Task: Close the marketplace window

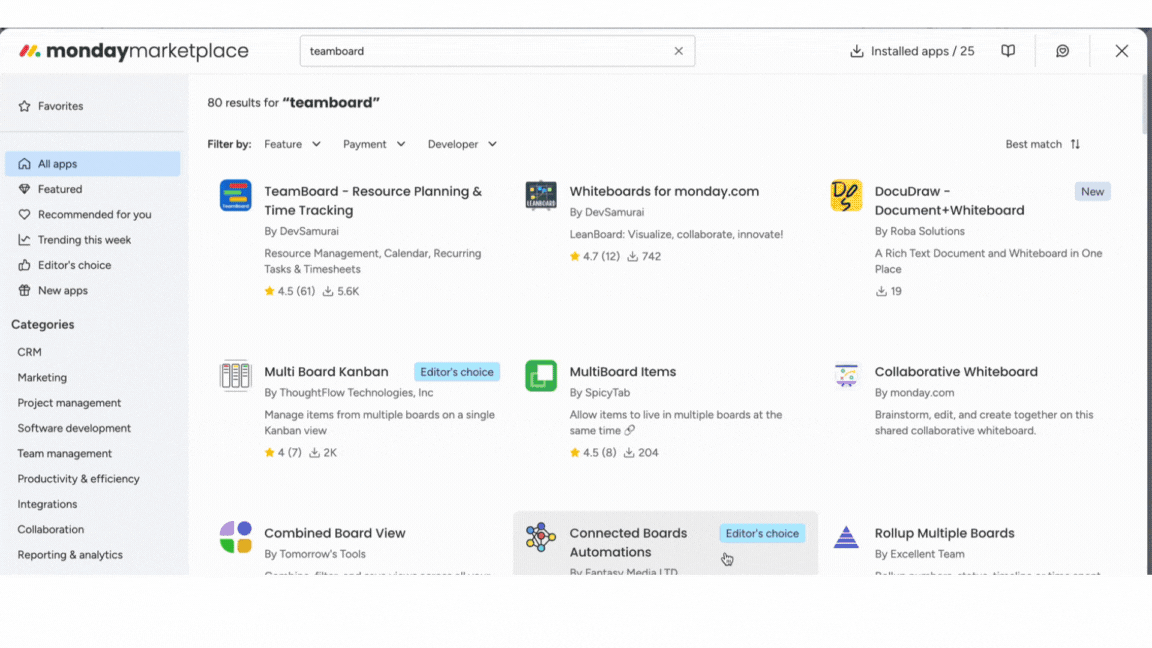Action: point(1121,51)
